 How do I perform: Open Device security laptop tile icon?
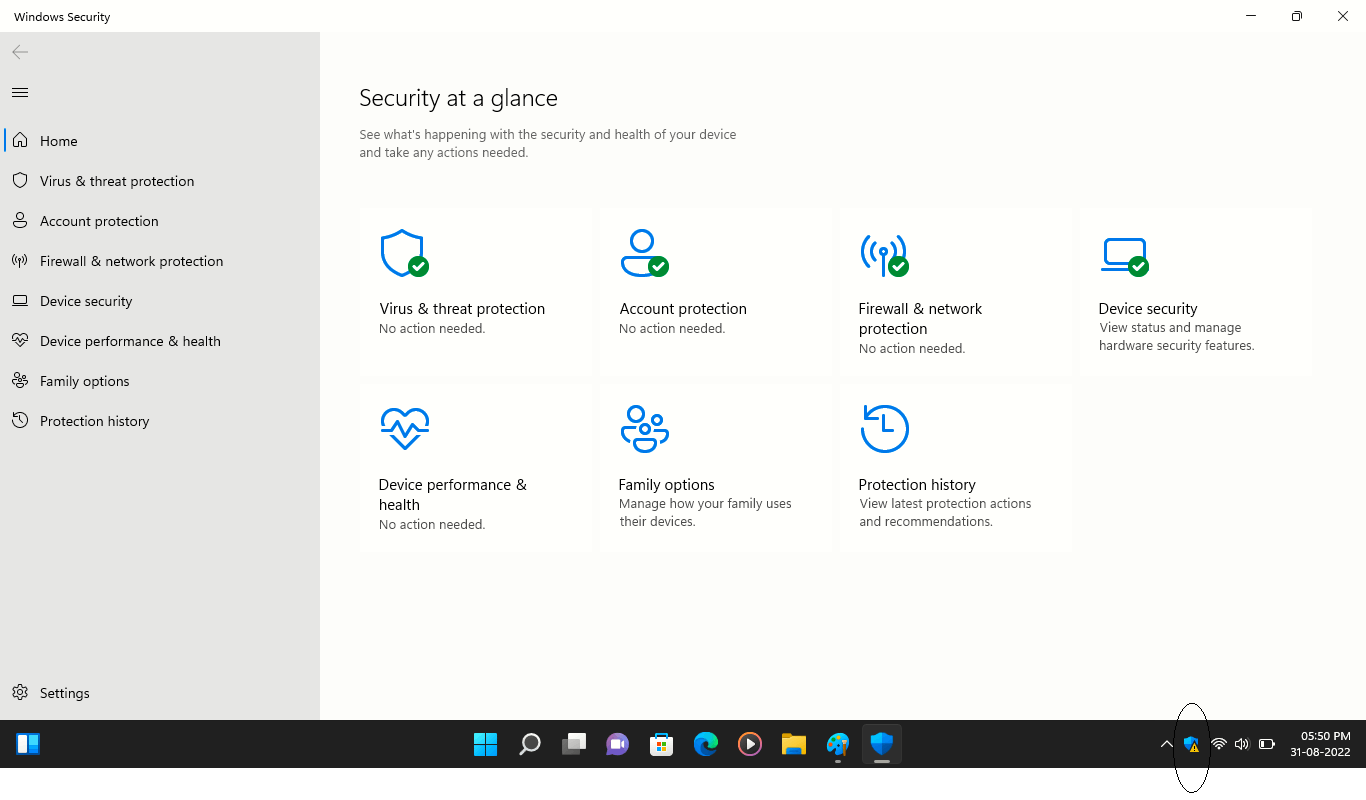(1124, 256)
